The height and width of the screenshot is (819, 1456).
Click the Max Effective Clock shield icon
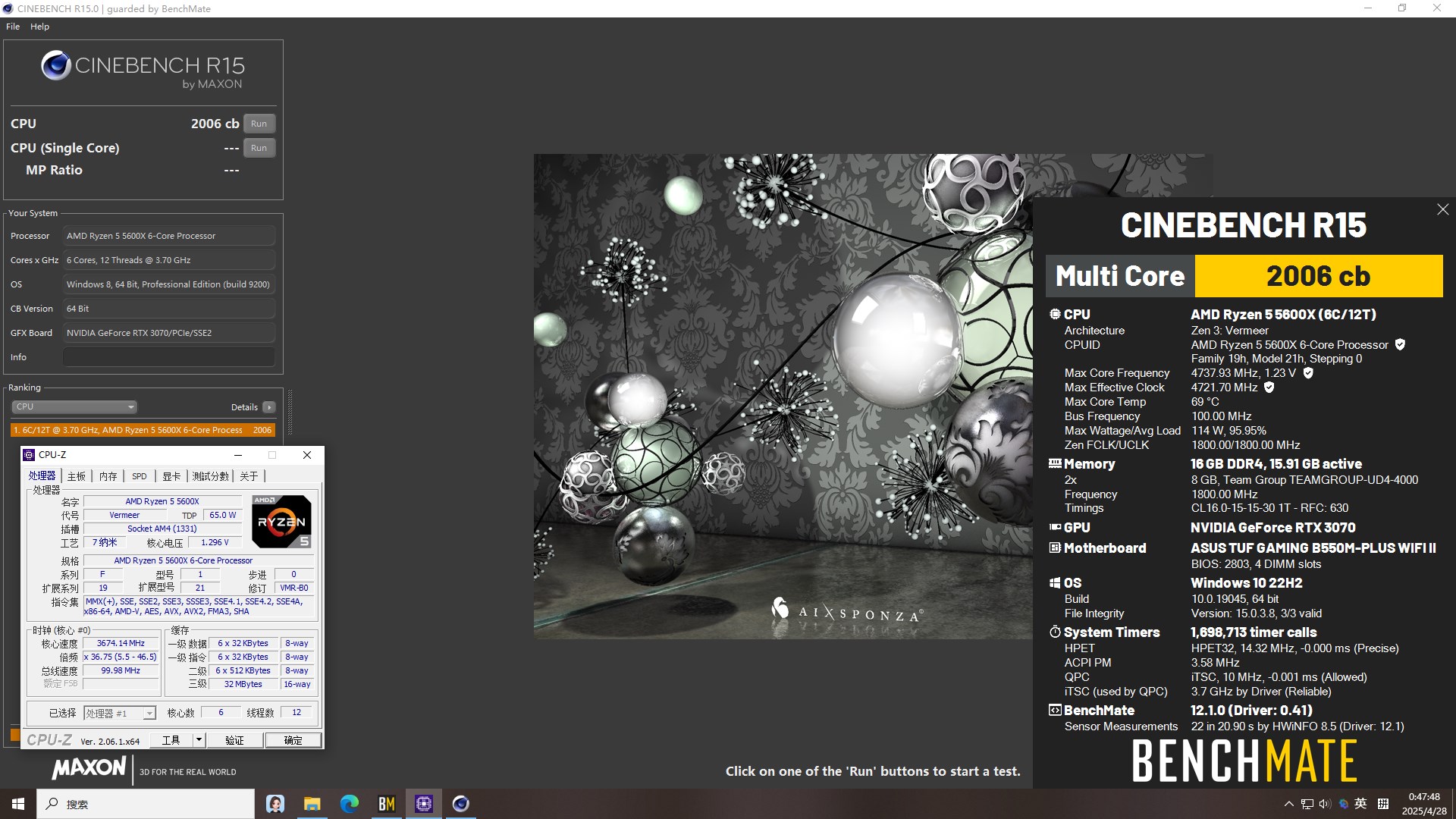point(1269,388)
